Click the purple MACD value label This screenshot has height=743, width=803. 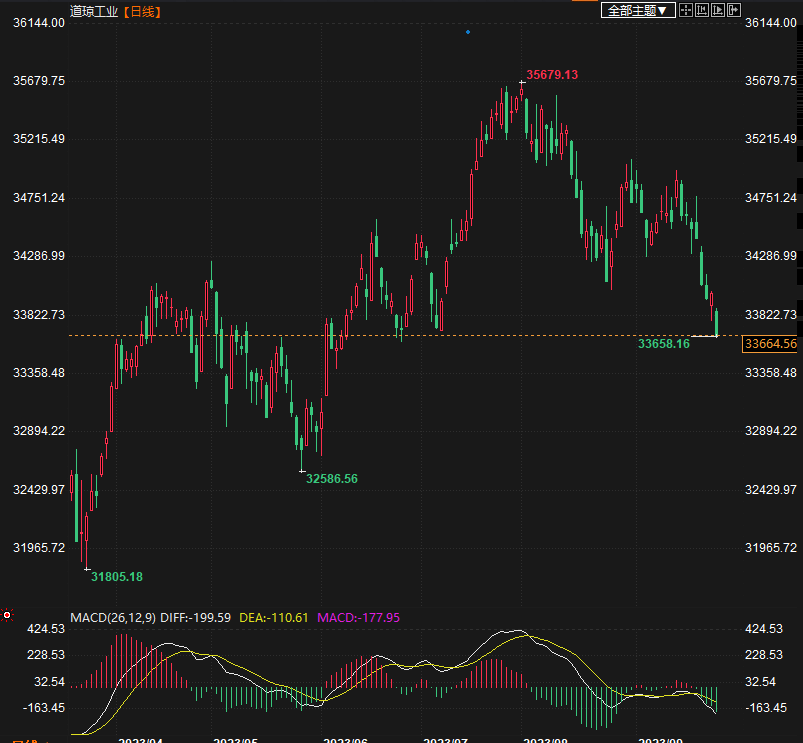358,617
